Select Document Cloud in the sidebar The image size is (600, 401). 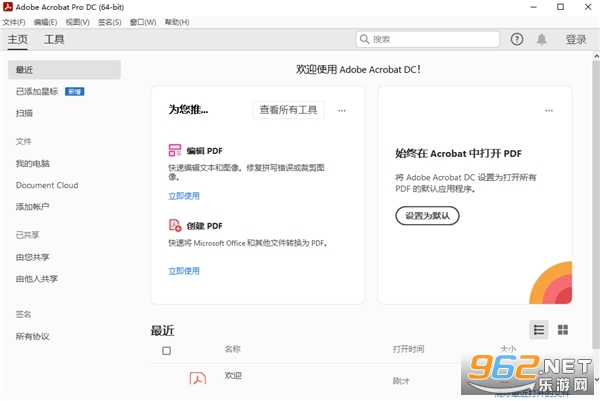click(x=47, y=185)
